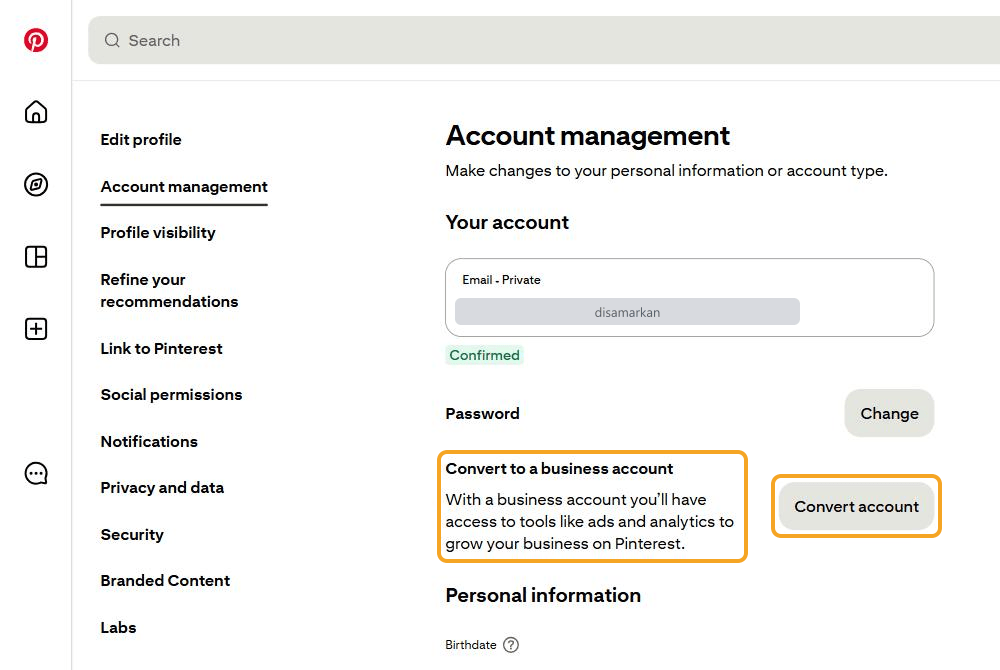Click the Personal information heading
Image resolution: width=1000 pixels, height=670 pixels.
[x=543, y=595]
